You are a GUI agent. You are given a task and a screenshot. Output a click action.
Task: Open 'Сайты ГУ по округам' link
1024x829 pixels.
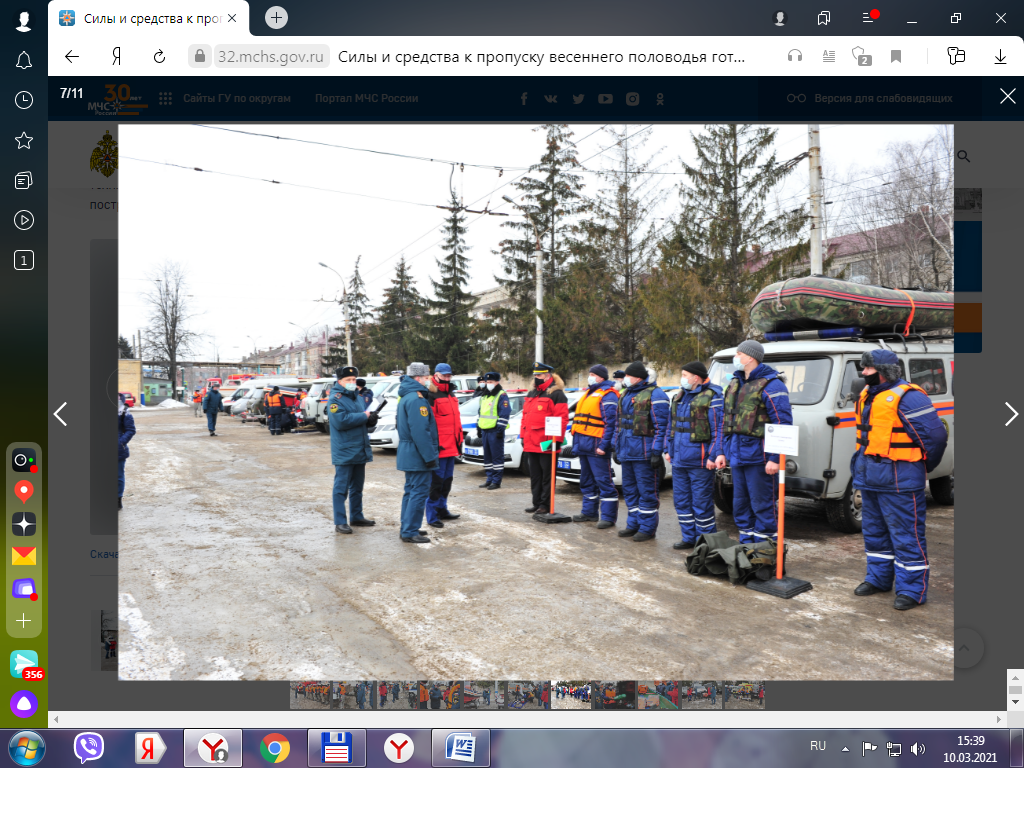[x=236, y=98]
